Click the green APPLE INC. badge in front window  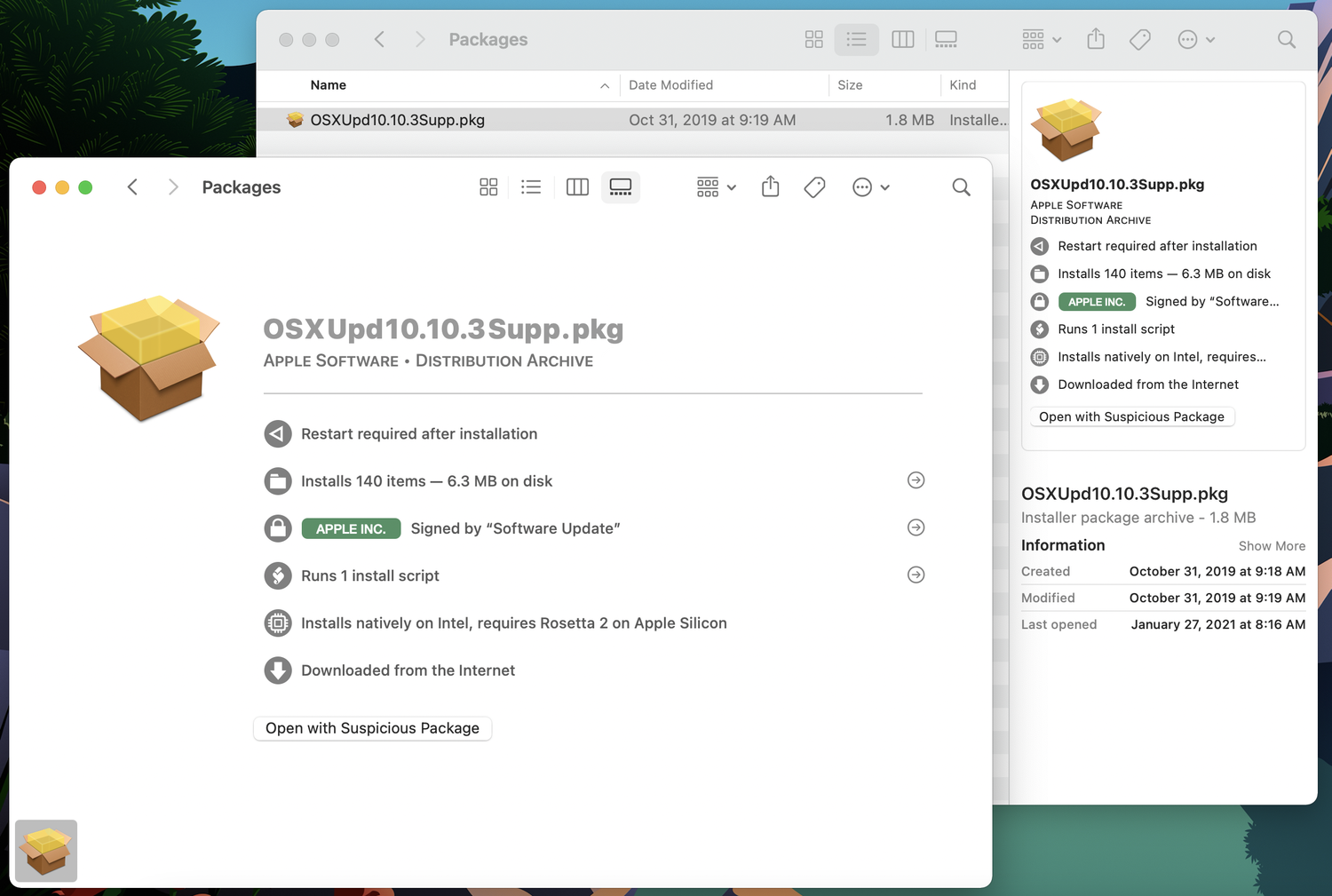click(x=351, y=528)
